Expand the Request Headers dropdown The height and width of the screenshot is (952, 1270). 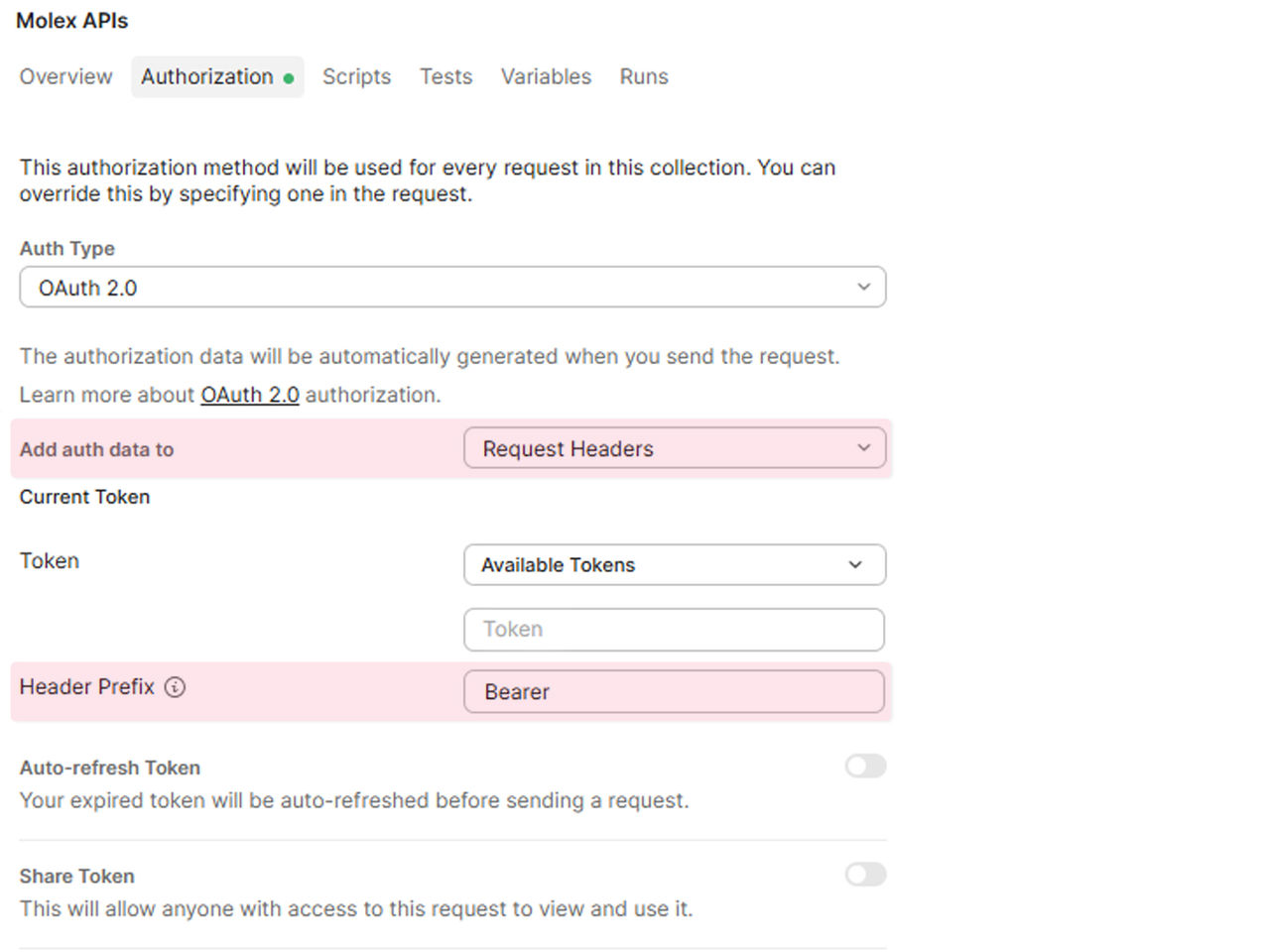click(x=675, y=448)
